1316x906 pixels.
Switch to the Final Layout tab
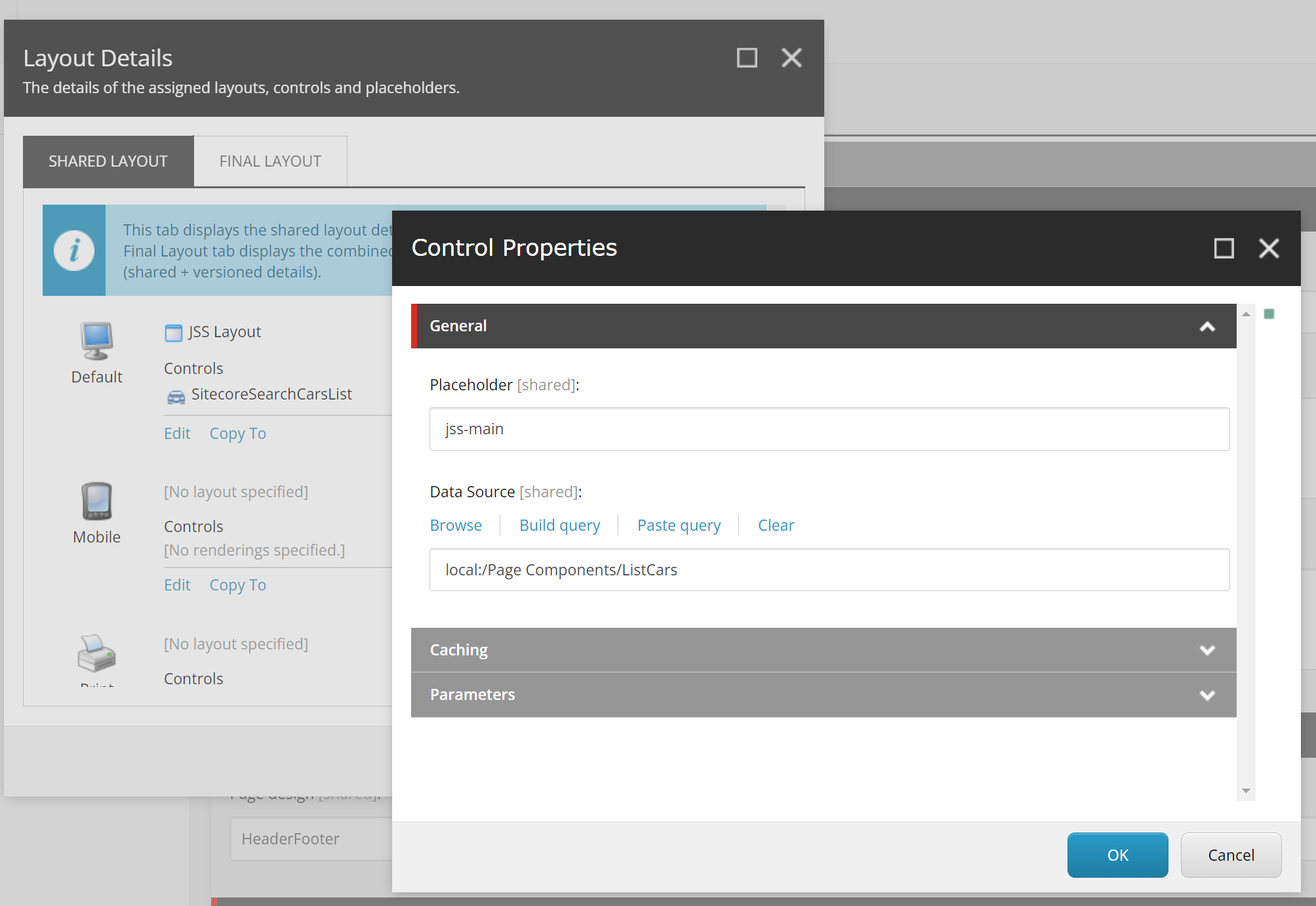[x=270, y=161]
